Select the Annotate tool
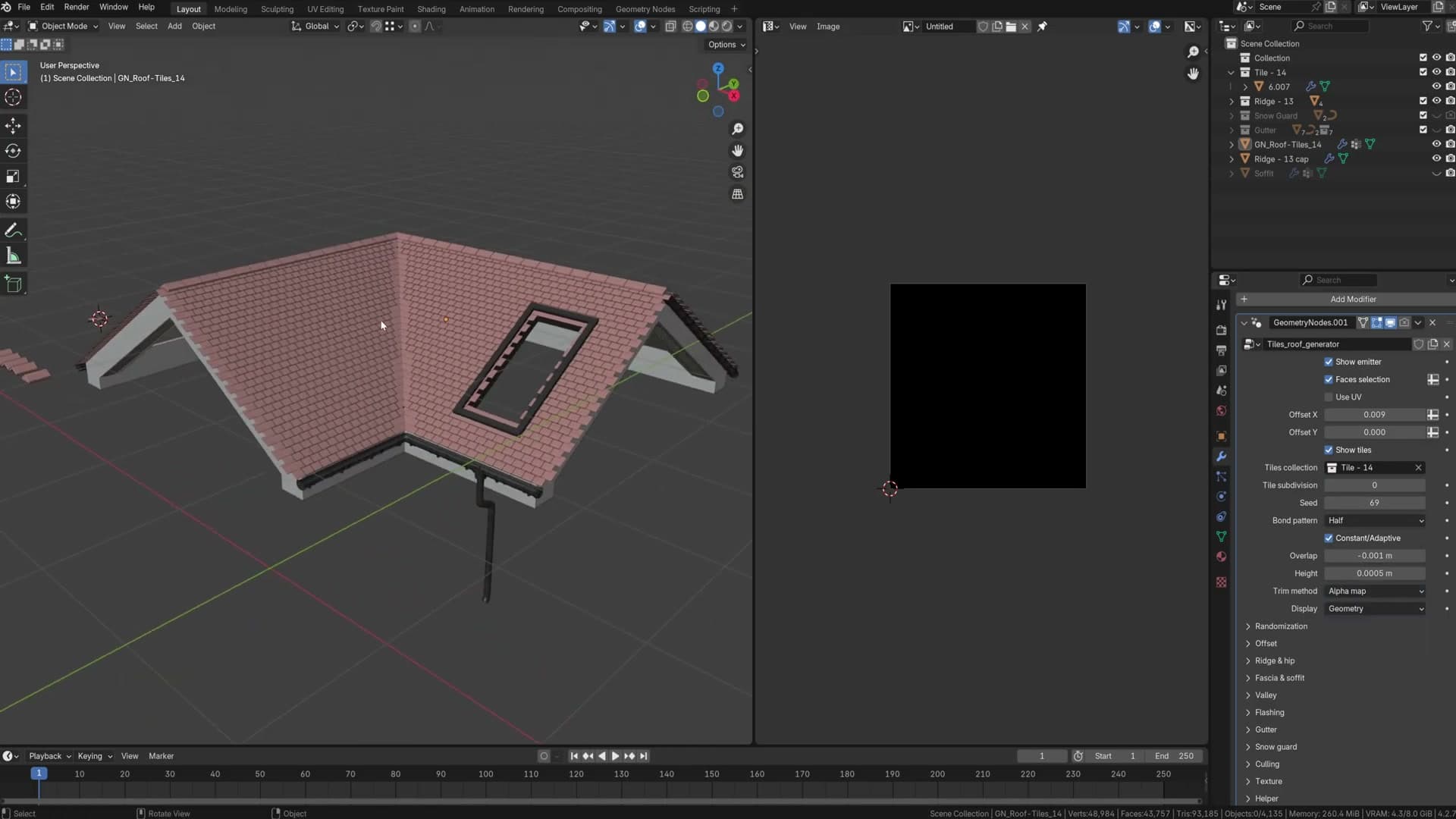The width and height of the screenshot is (1456, 819). point(13,231)
